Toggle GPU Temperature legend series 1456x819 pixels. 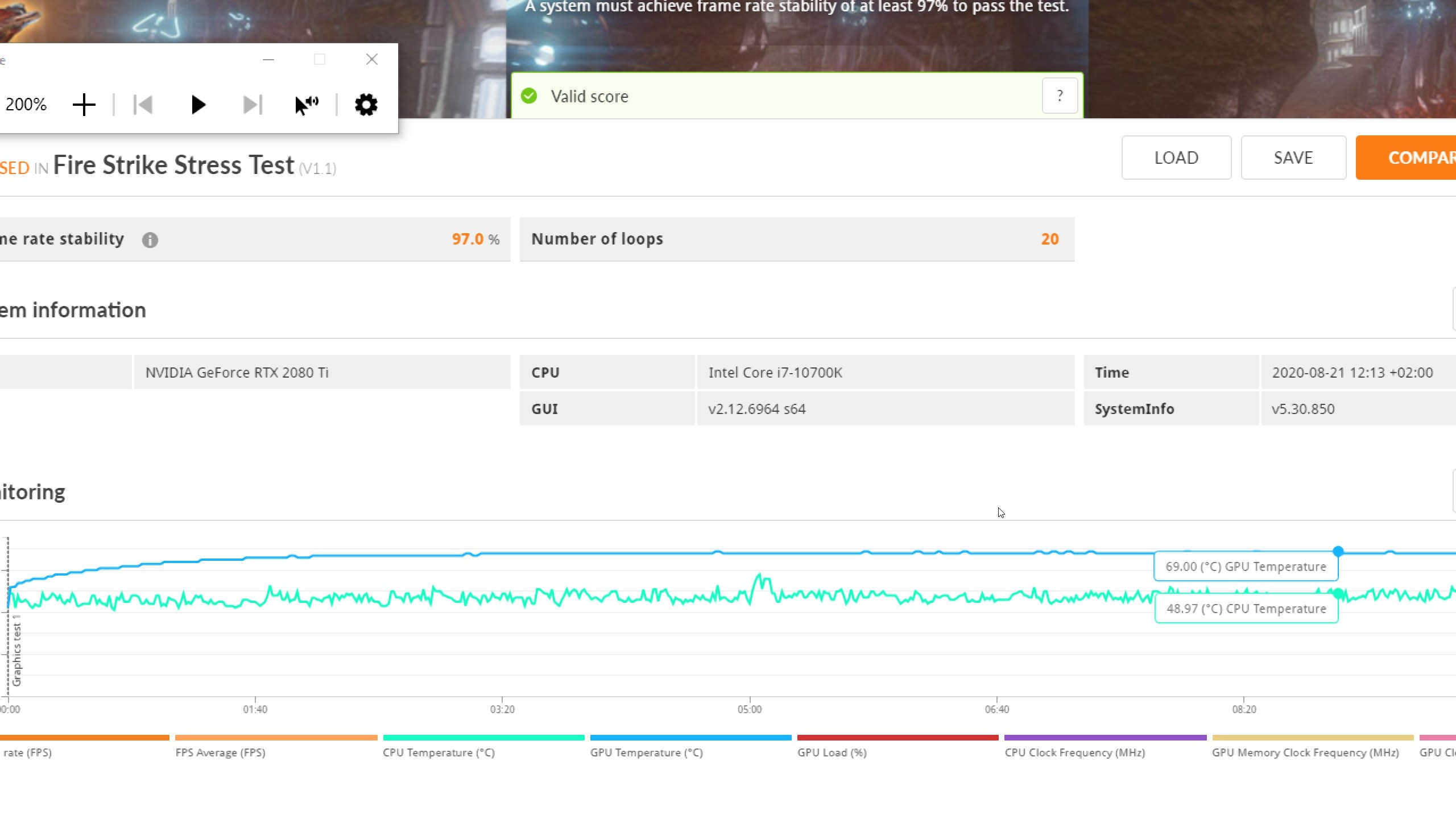[x=690, y=747]
